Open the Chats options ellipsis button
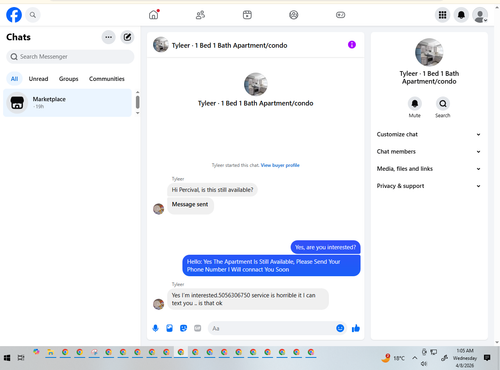Screen dimensions: 500x370 109,37
